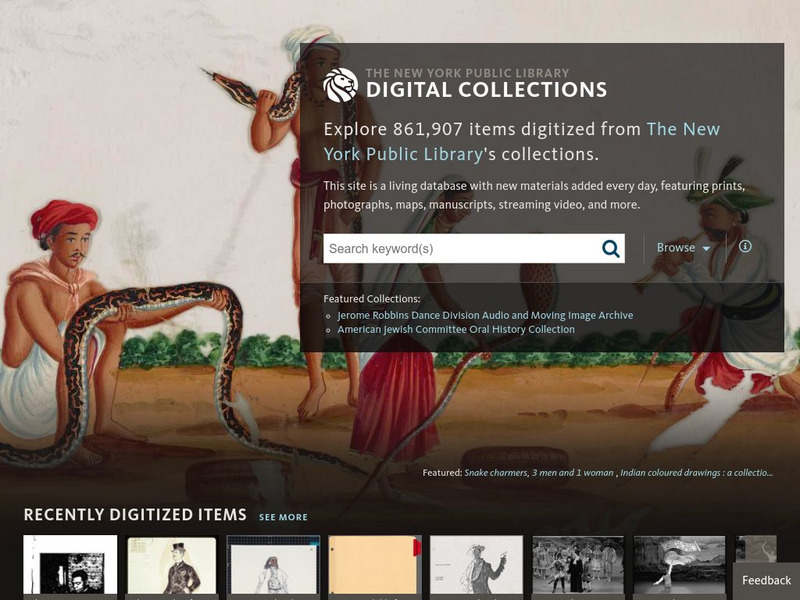The image size is (800, 600).
Task: Click the DIGITAL COLLECTIONS title heading
Action: click(x=486, y=90)
